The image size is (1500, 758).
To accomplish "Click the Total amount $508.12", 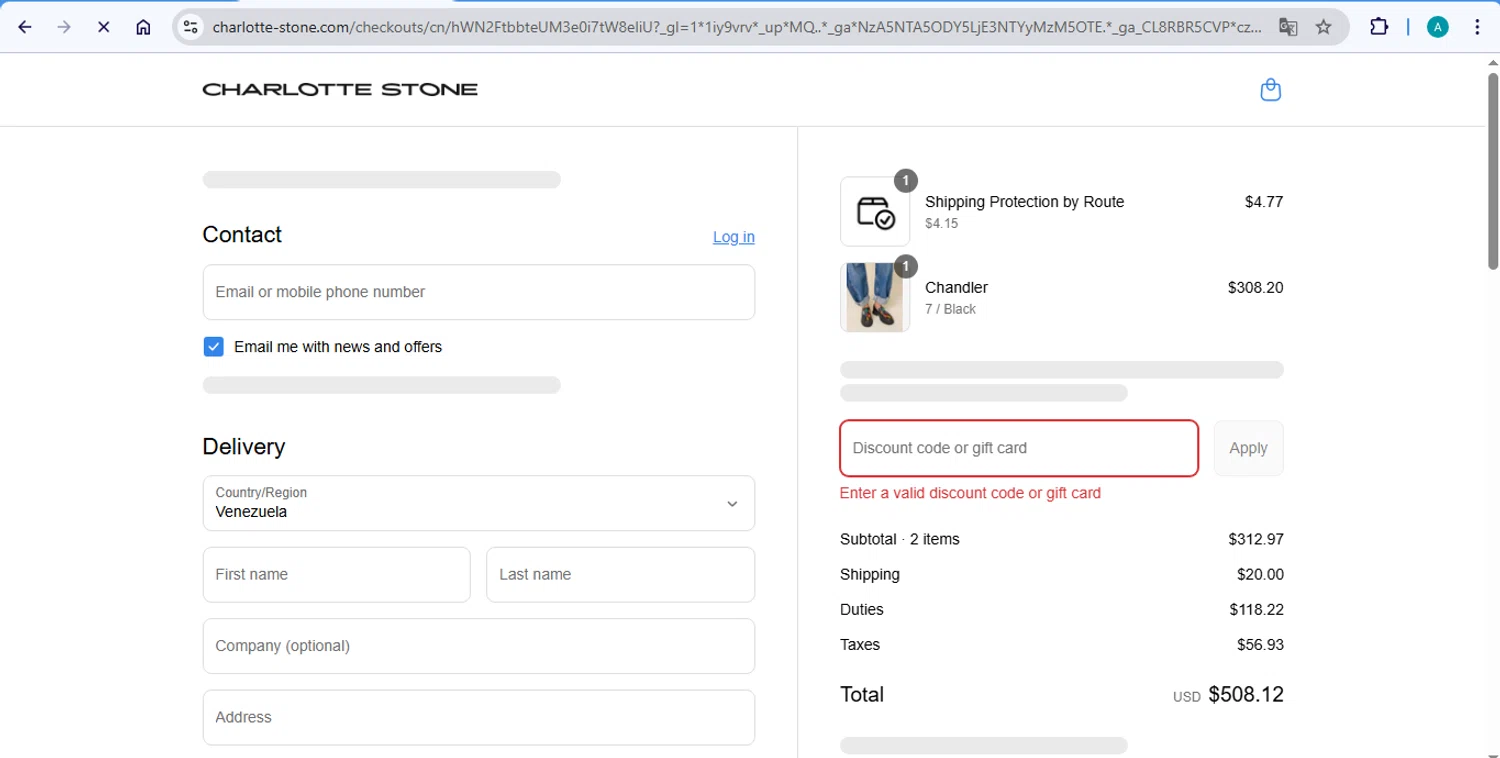I will coord(1246,694).
